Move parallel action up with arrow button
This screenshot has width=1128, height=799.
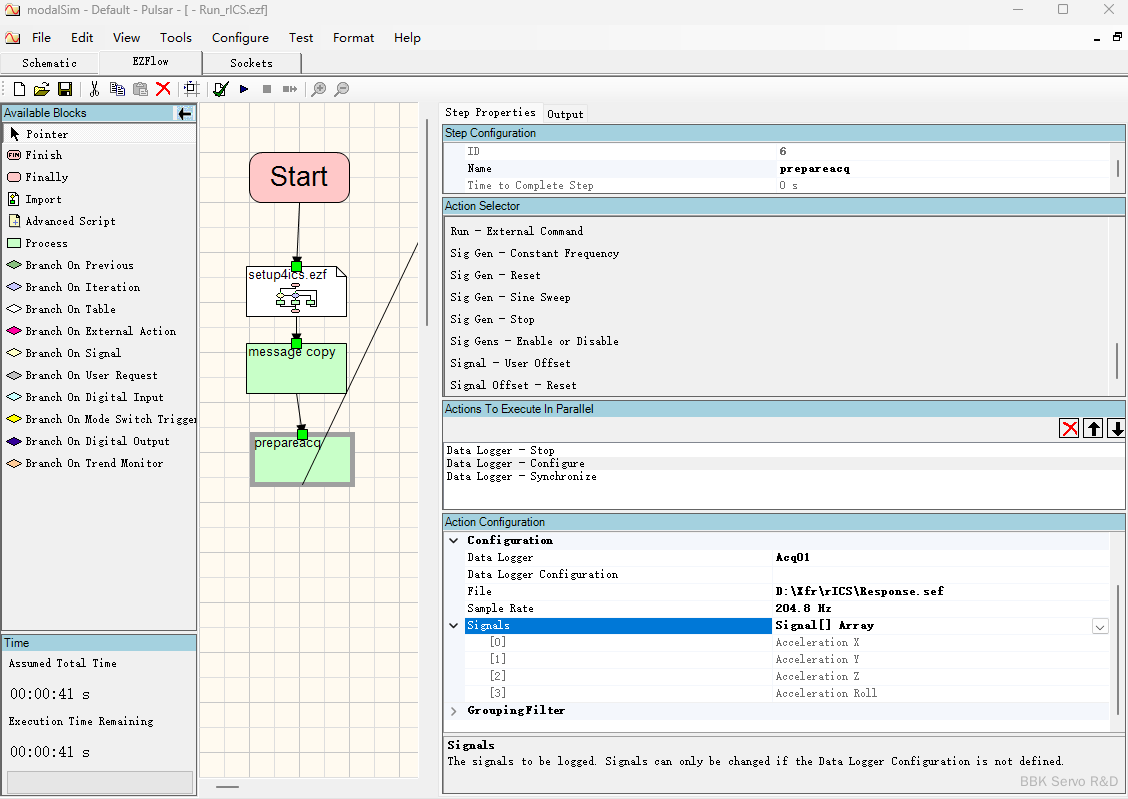[1093, 428]
